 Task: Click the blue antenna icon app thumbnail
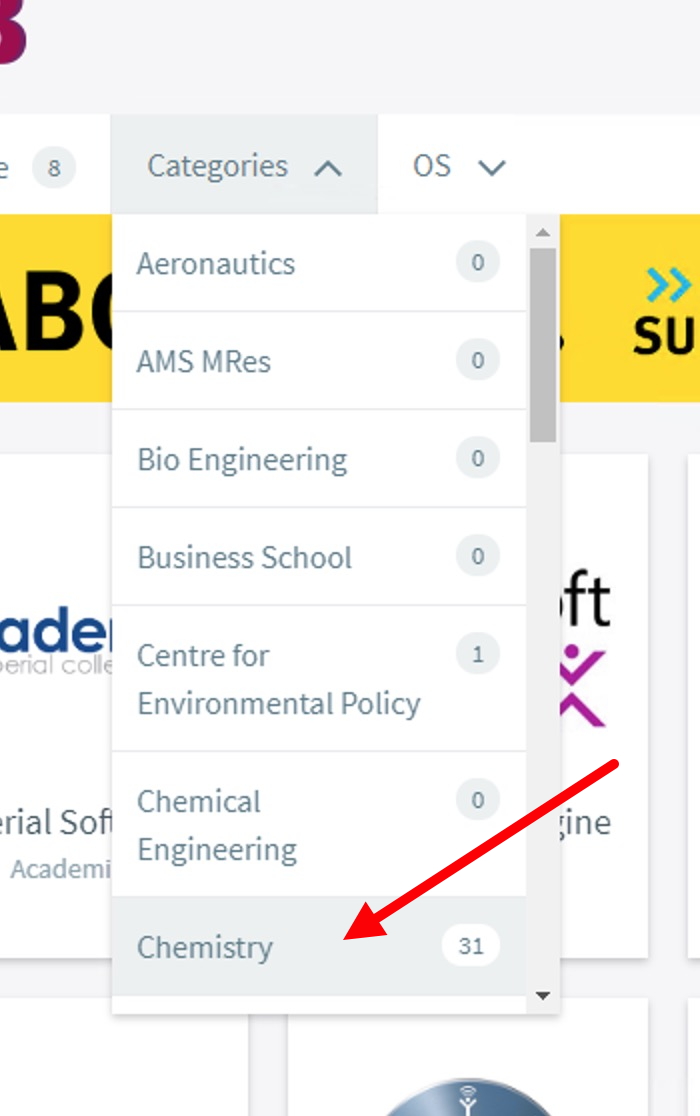tap(466, 1097)
